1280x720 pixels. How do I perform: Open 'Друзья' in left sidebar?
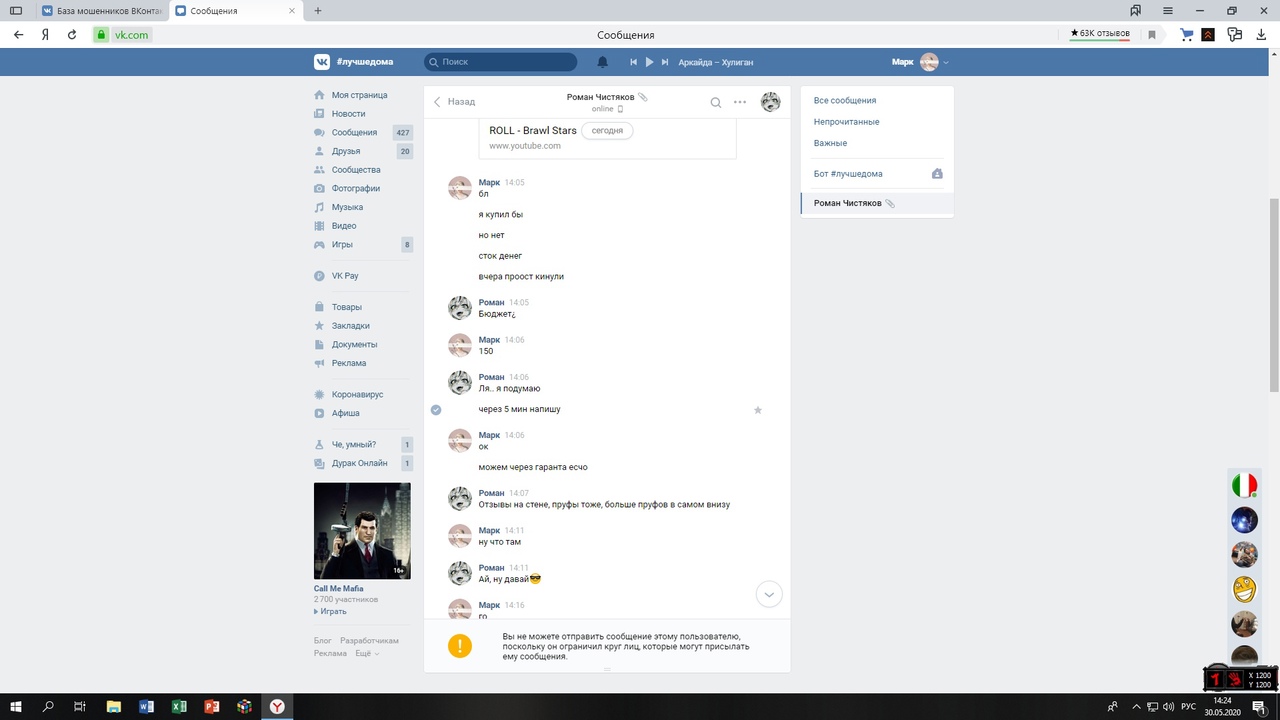pyautogui.click(x=346, y=151)
